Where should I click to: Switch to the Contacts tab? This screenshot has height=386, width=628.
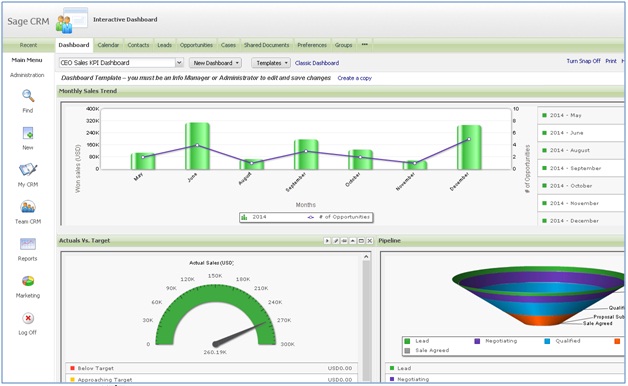click(138, 45)
